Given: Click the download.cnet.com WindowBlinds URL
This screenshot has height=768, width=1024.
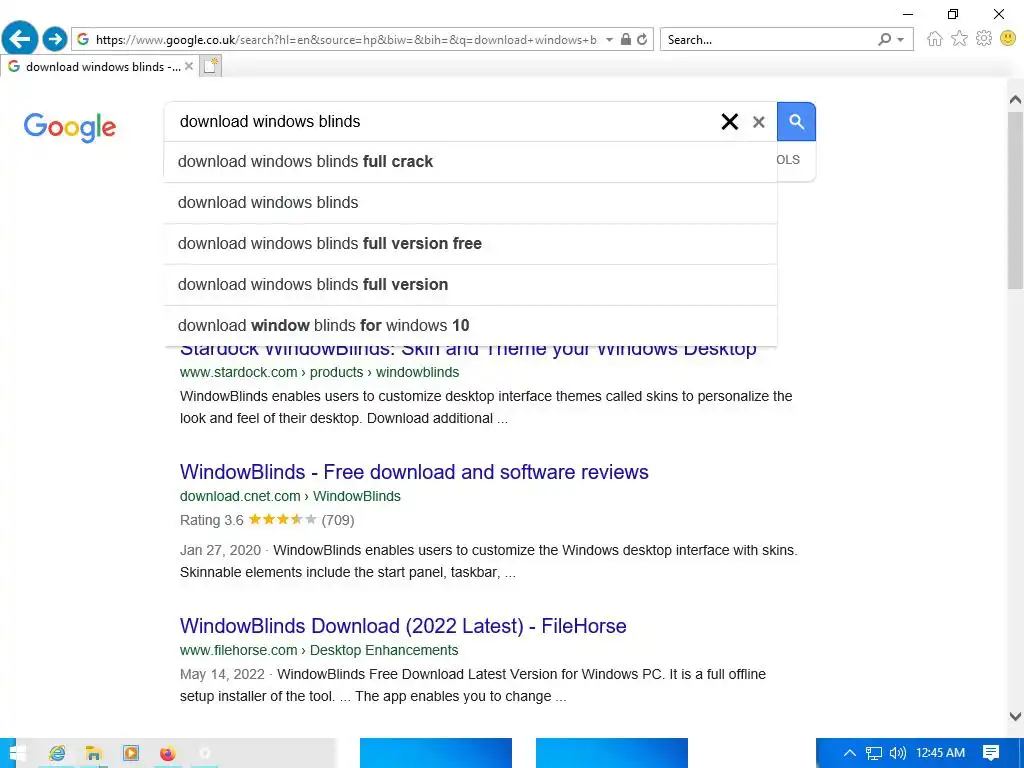Looking at the screenshot, I should (x=290, y=496).
